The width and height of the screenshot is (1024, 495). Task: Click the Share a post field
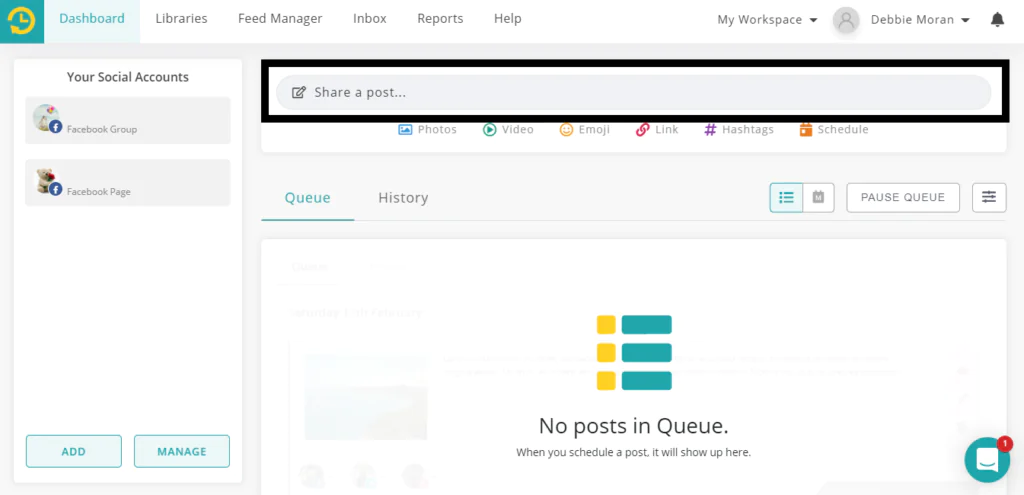click(x=633, y=93)
